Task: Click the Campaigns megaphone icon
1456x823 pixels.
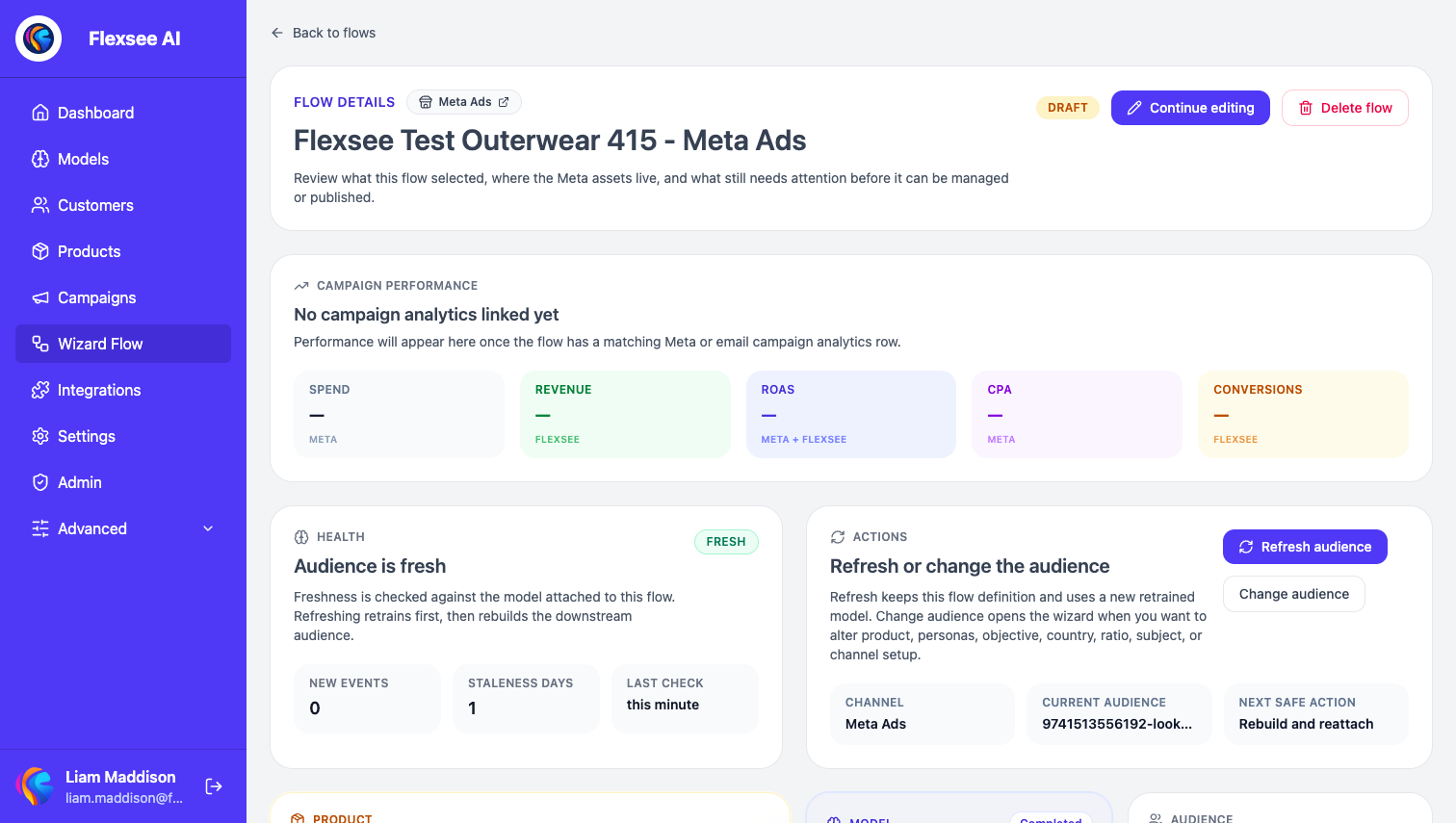Action: (40, 297)
